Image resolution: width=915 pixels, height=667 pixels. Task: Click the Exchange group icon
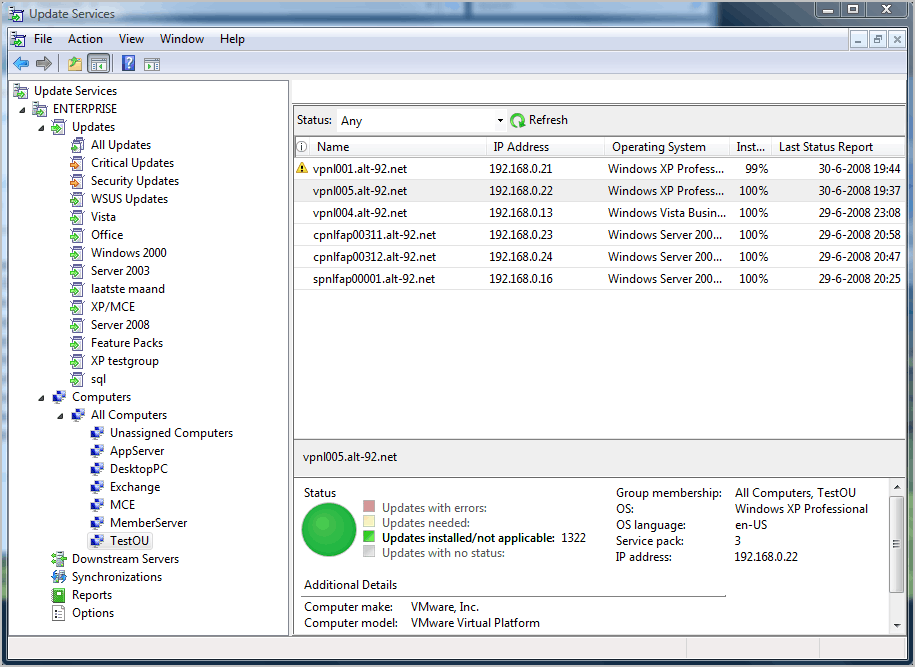(97, 487)
